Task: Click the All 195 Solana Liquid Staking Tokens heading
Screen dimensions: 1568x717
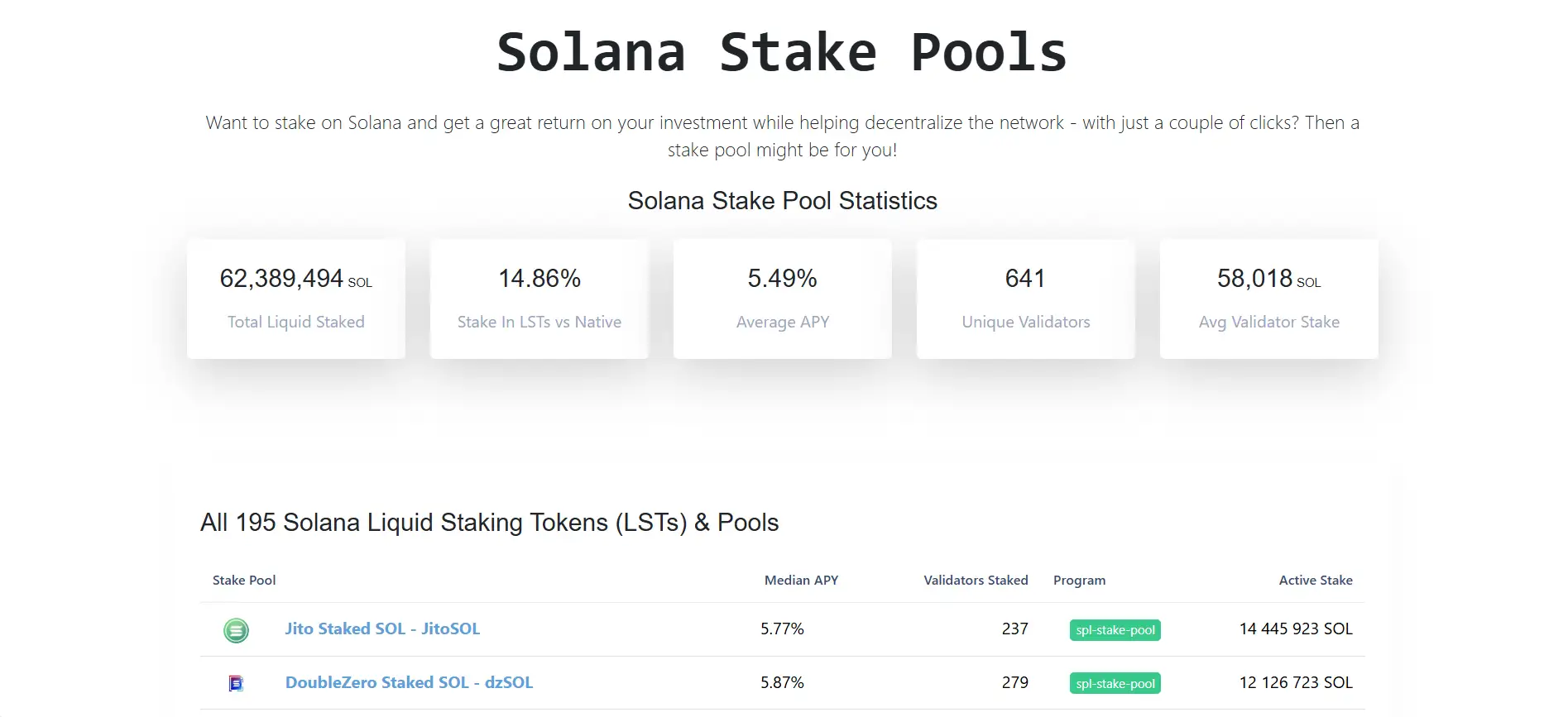Action: (x=489, y=523)
